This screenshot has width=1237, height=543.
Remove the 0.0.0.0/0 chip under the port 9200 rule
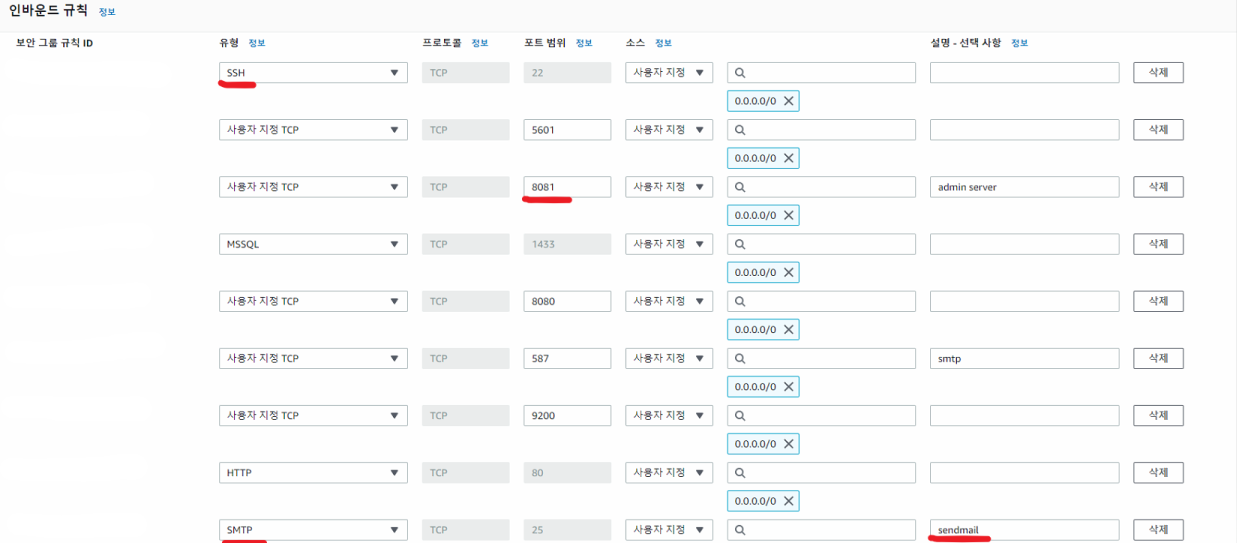[x=789, y=443]
